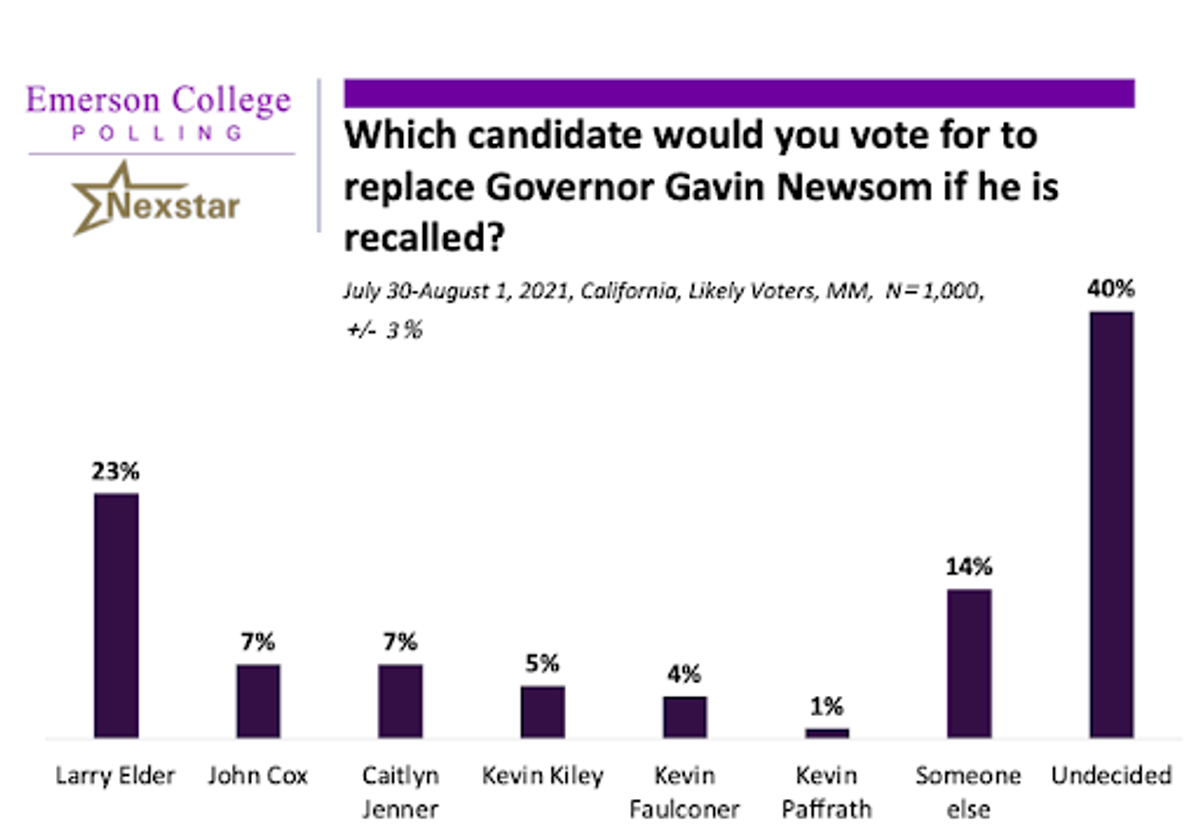This screenshot has width=1200, height=830.
Task: Click the Emerson College Polling logo text
Action: tap(159, 112)
